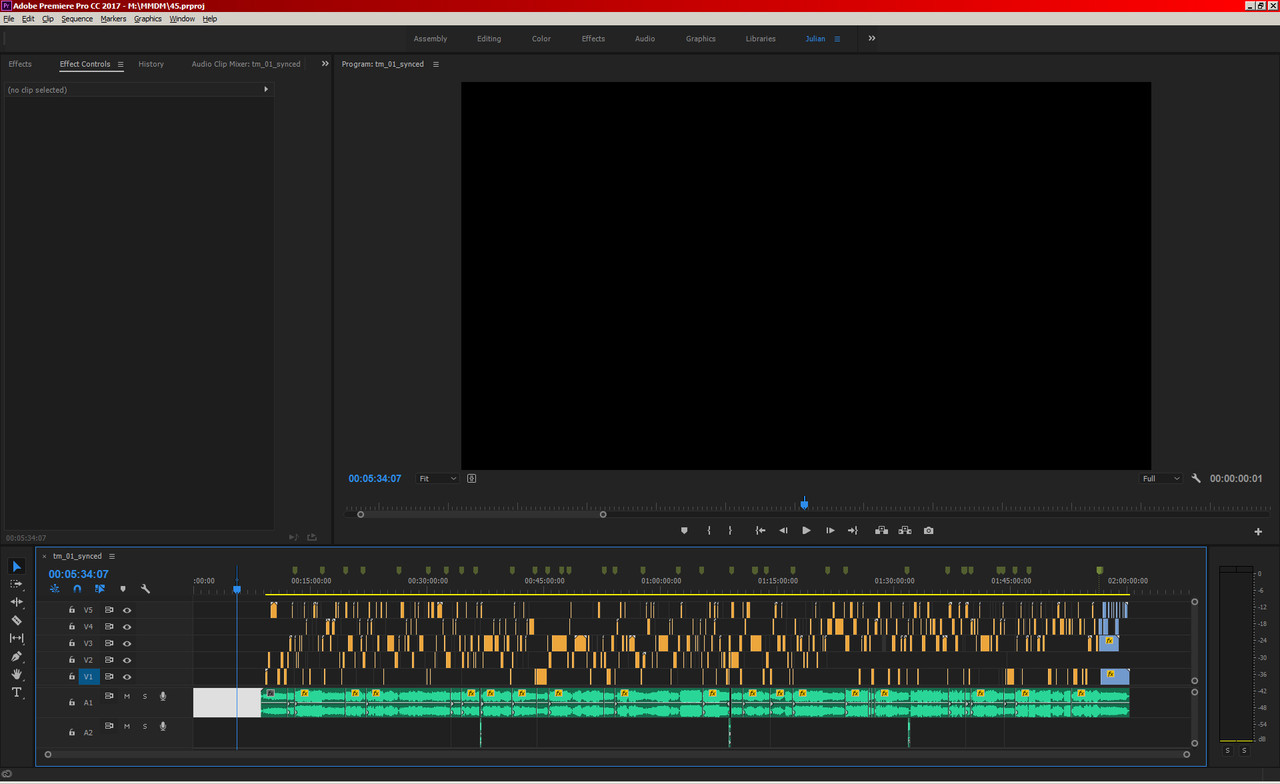The width and height of the screenshot is (1280, 784).
Task: Open the Fit zoom level dropdown
Action: tap(437, 478)
